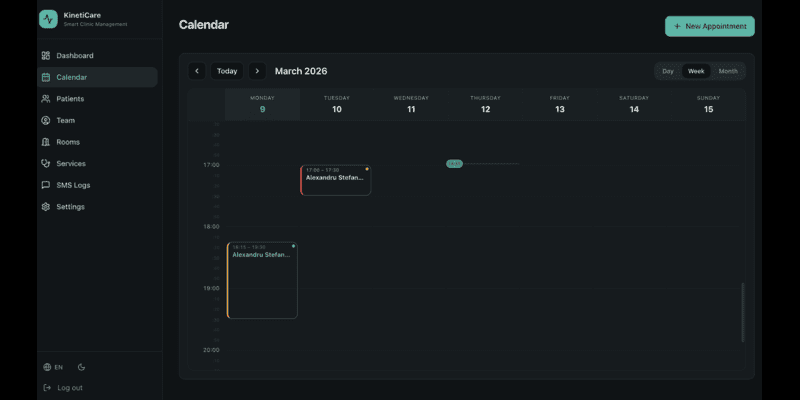Switch calendar to Month view
Image resolution: width=800 pixels, height=400 pixels.
click(x=728, y=71)
